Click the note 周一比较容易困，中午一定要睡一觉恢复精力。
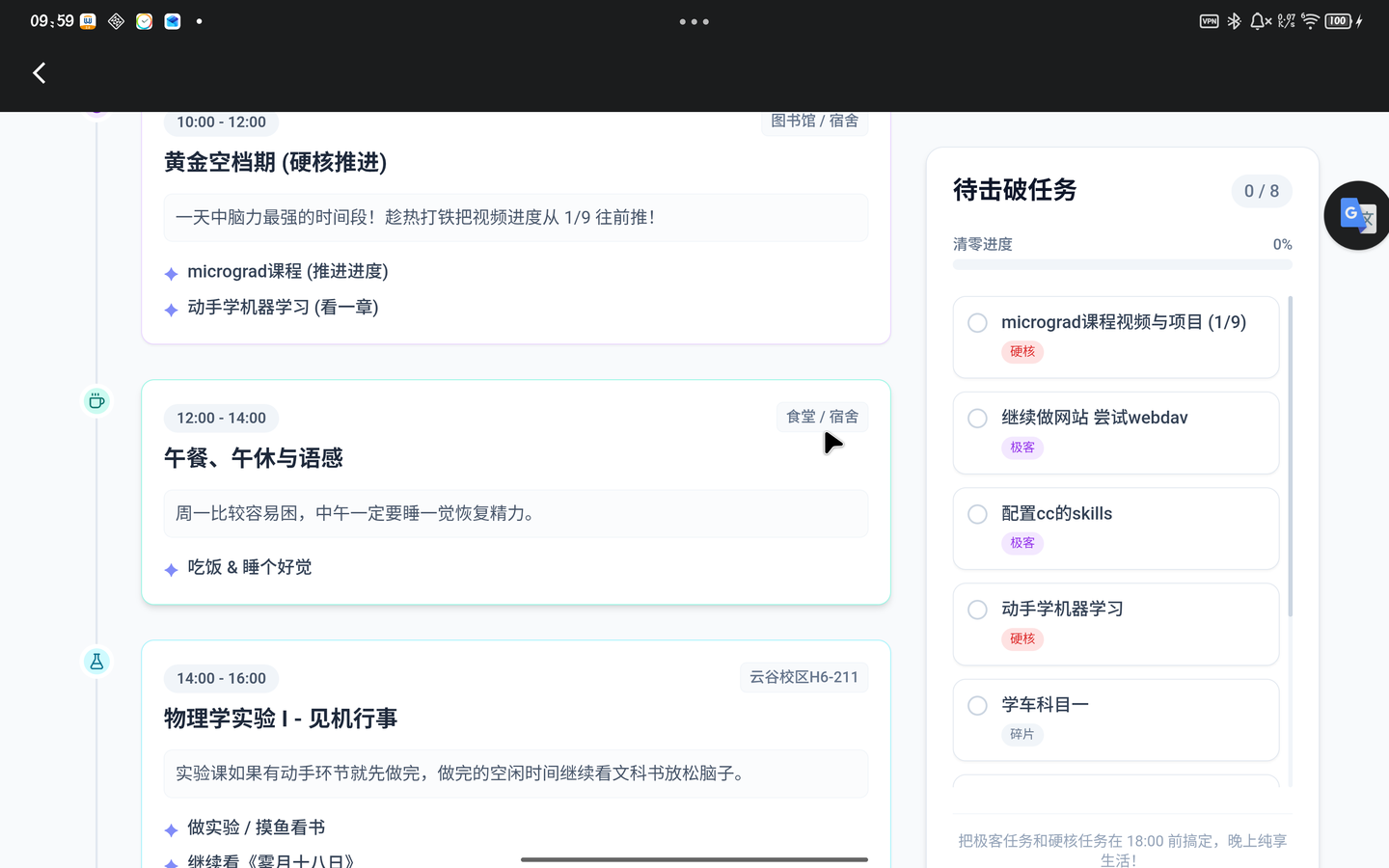 516,513
